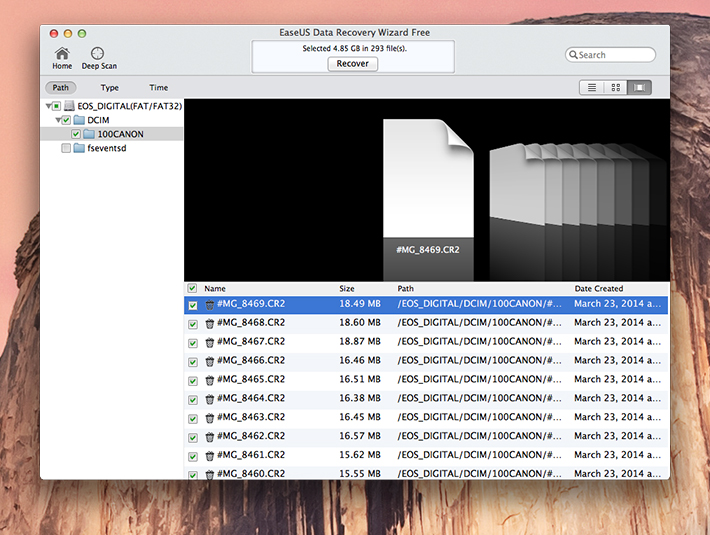The height and width of the screenshot is (535, 710).
Task: Switch to cover flow view
Action: click(x=639, y=87)
